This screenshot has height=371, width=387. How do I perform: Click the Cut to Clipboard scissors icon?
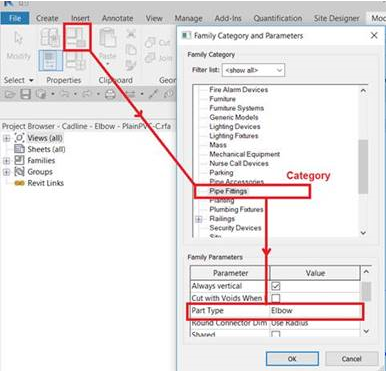click(x=131, y=34)
